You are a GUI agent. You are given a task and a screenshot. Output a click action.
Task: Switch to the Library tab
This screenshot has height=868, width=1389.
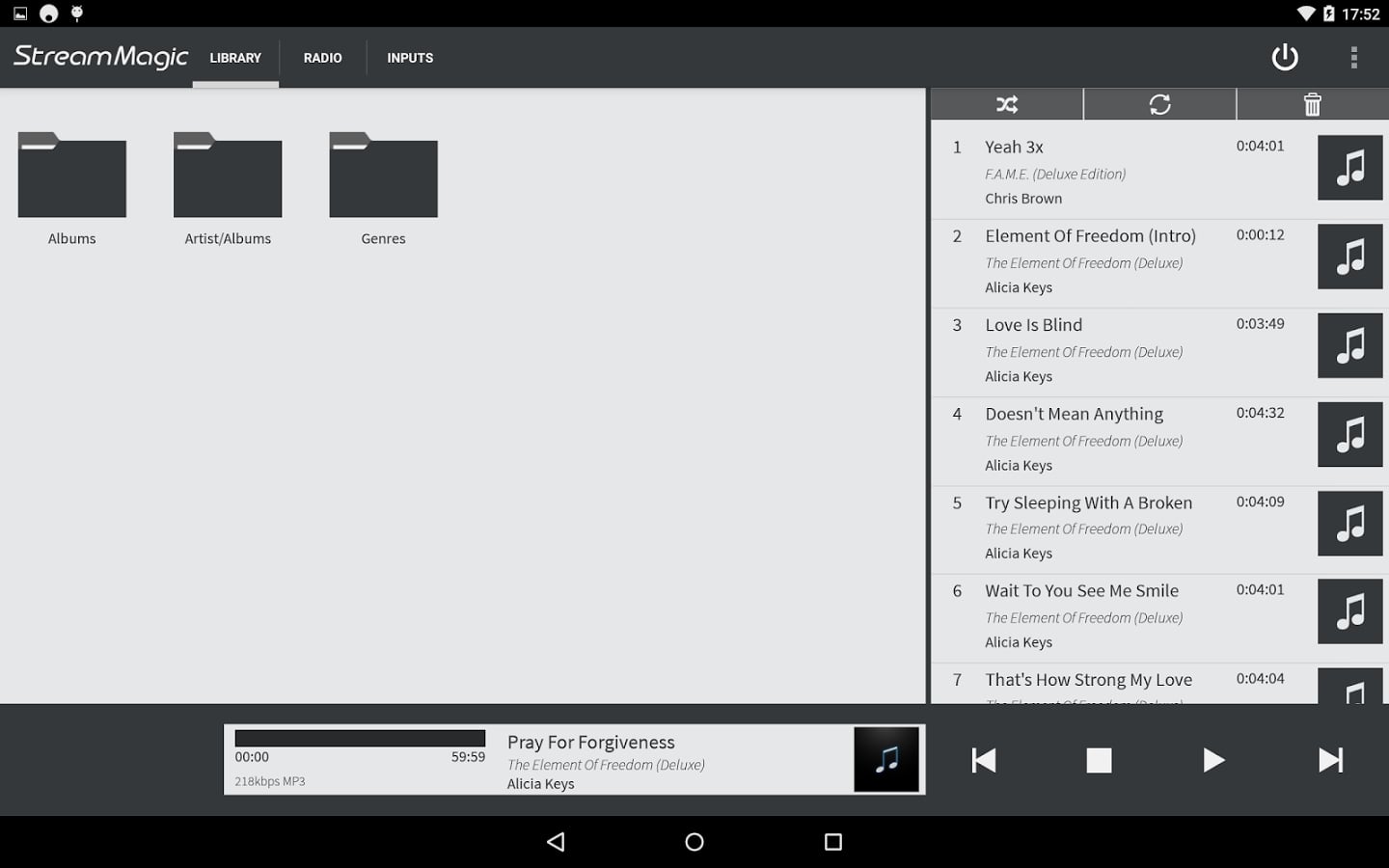tap(235, 58)
